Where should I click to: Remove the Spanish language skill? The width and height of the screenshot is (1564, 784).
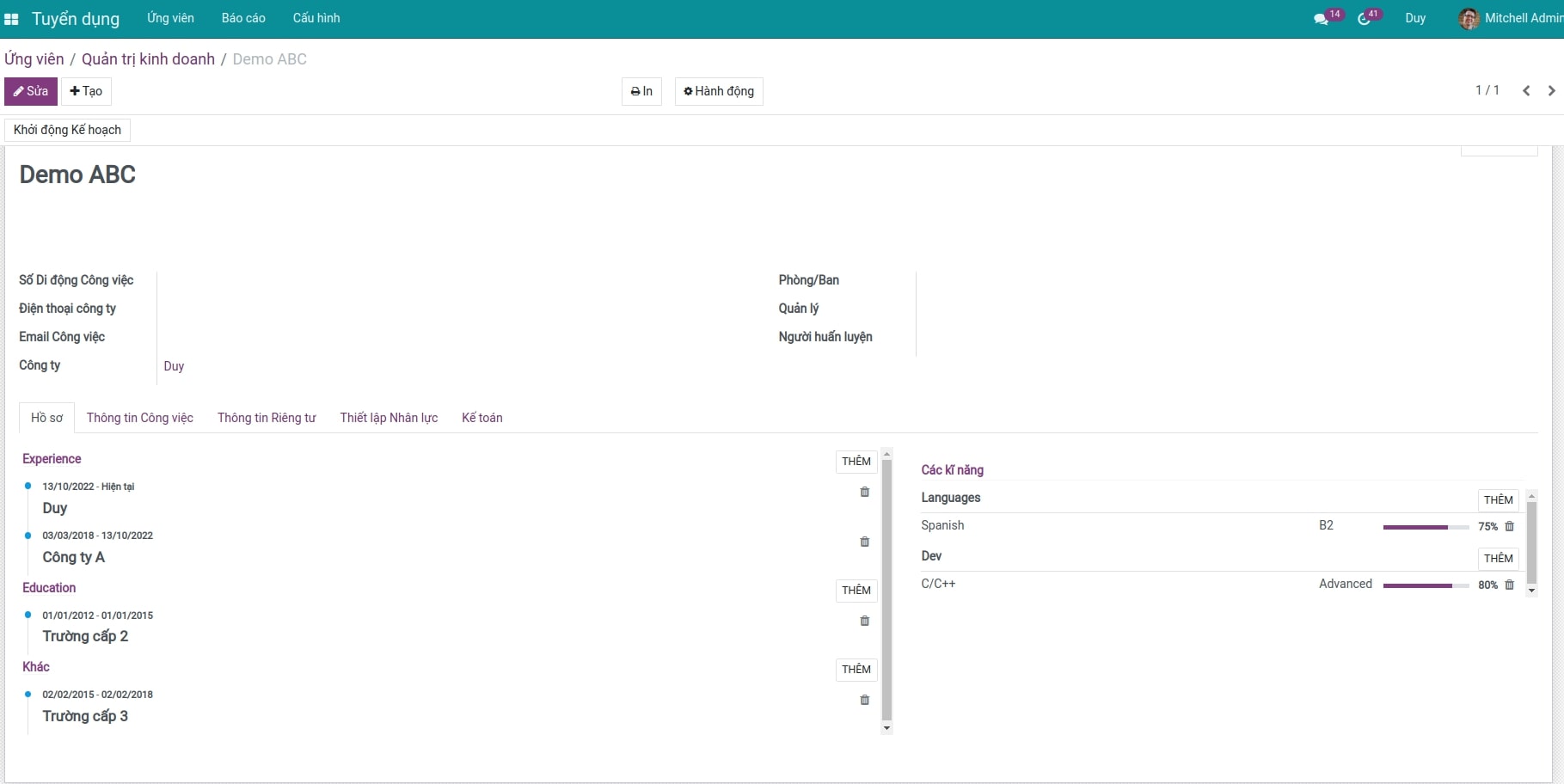click(x=1509, y=526)
